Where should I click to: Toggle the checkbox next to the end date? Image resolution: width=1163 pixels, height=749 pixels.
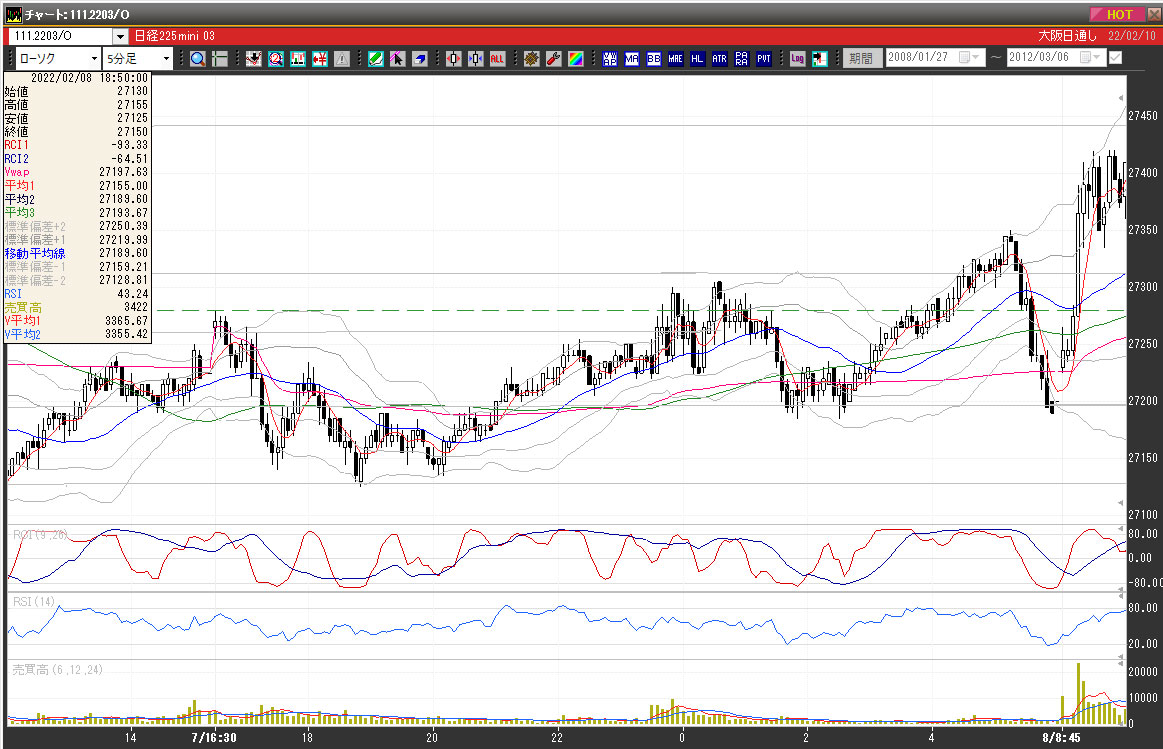(1115, 57)
